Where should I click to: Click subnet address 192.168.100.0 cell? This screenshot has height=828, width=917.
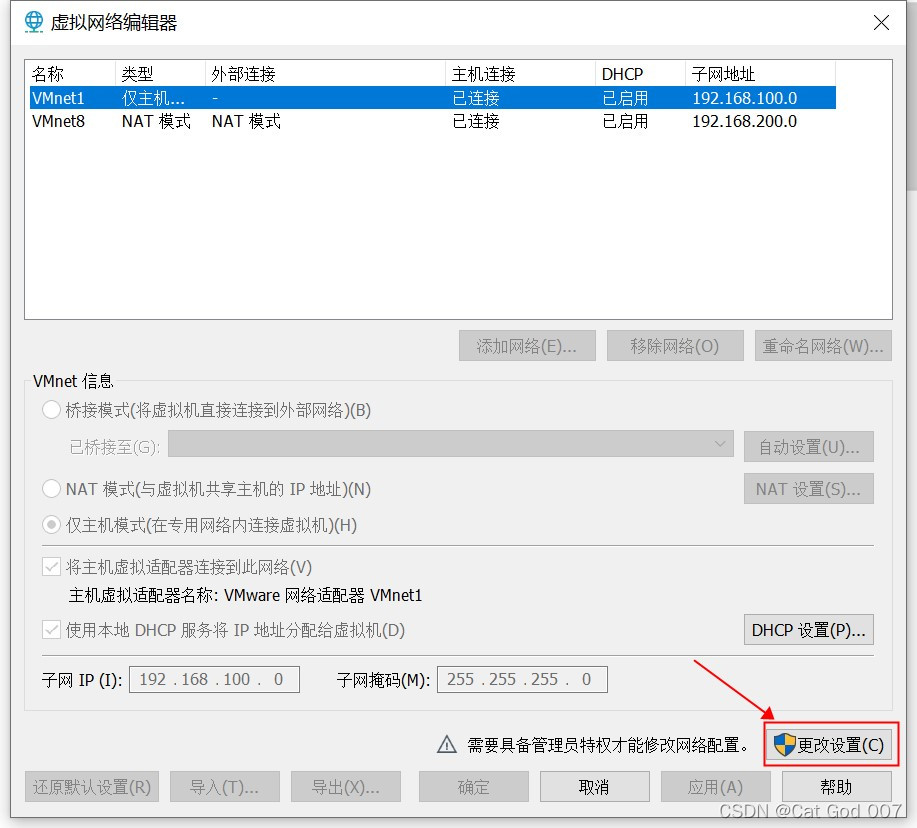(x=744, y=98)
